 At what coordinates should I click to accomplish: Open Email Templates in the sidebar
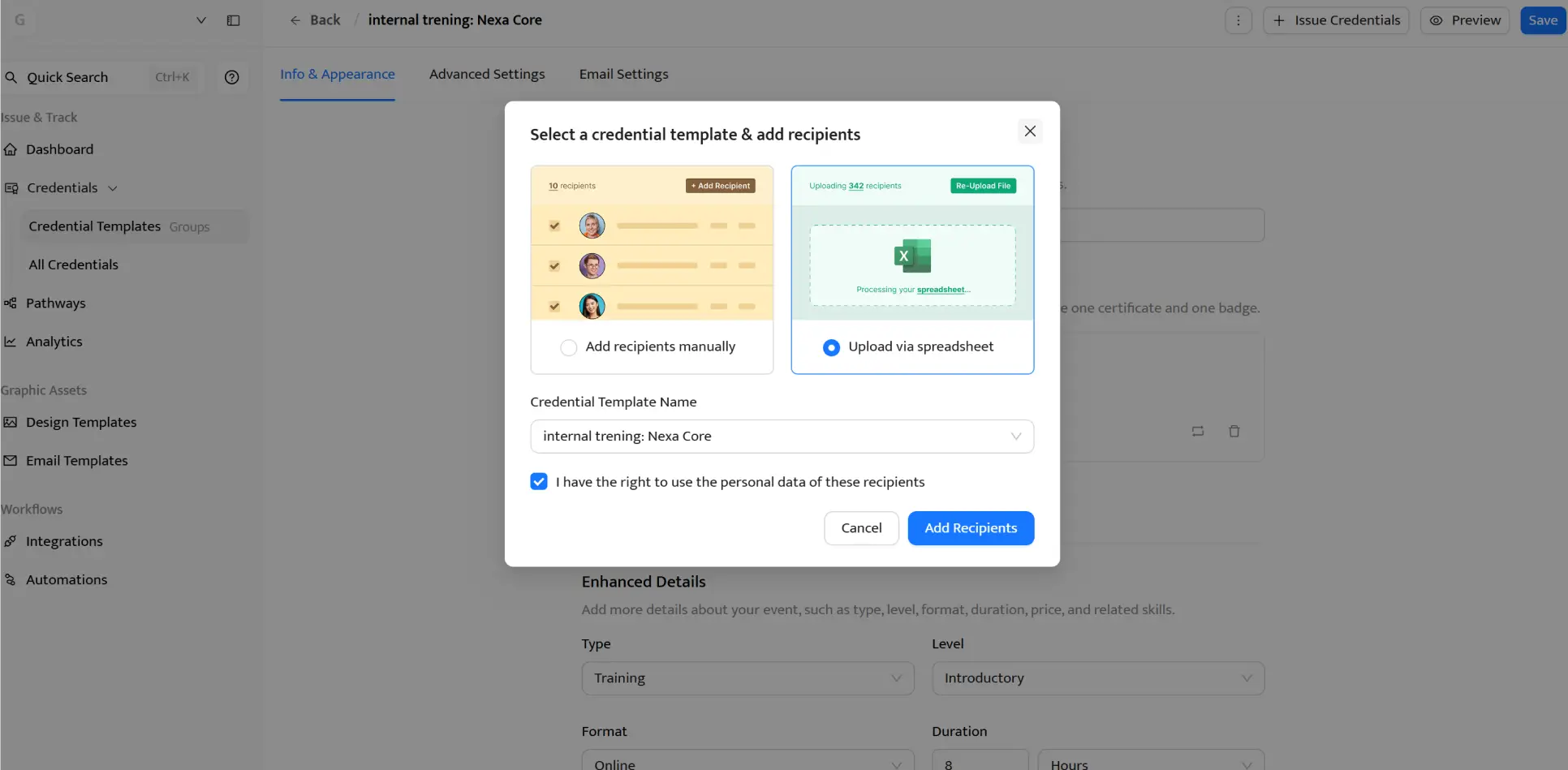(76, 460)
